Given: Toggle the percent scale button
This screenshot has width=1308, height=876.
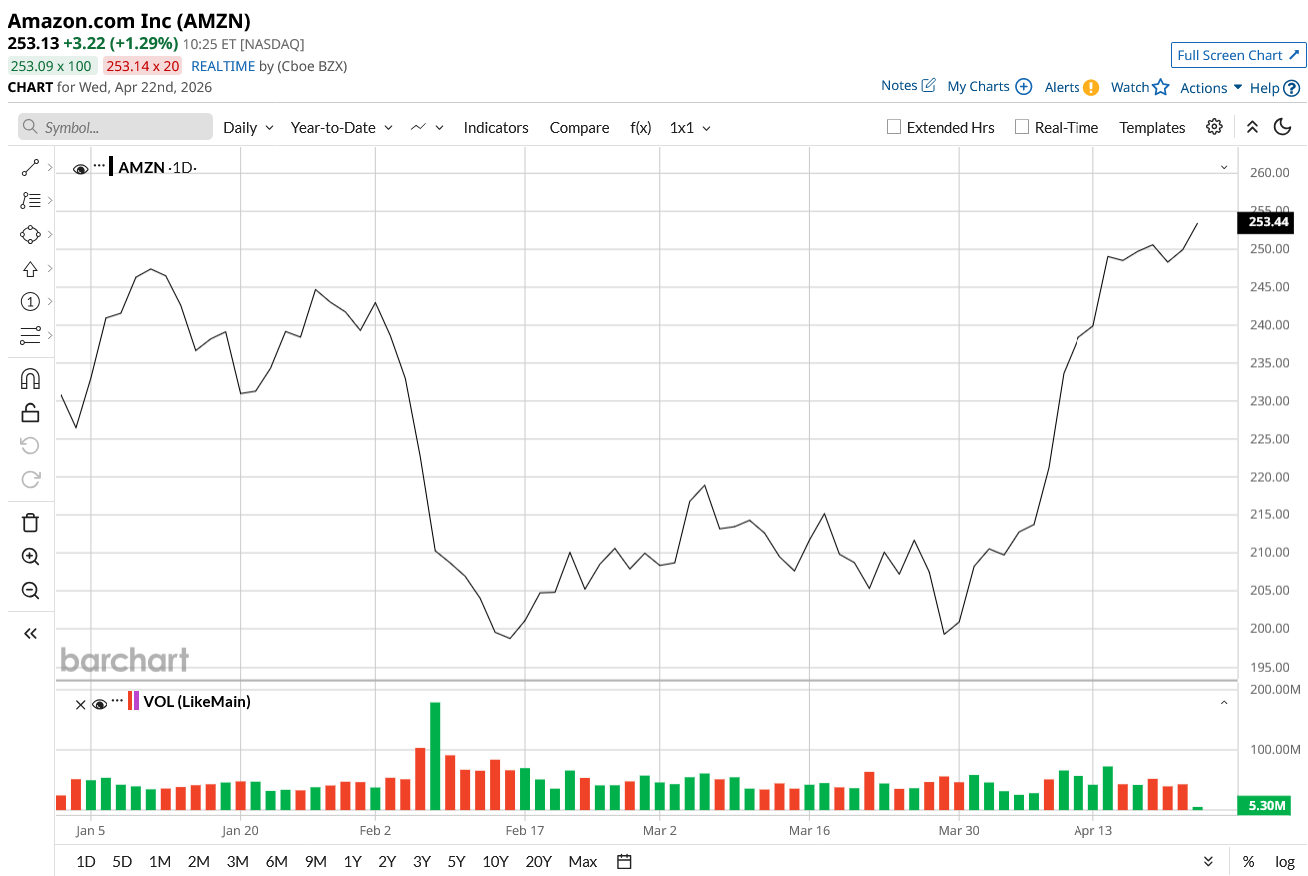Looking at the screenshot, I should click(1249, 861).
